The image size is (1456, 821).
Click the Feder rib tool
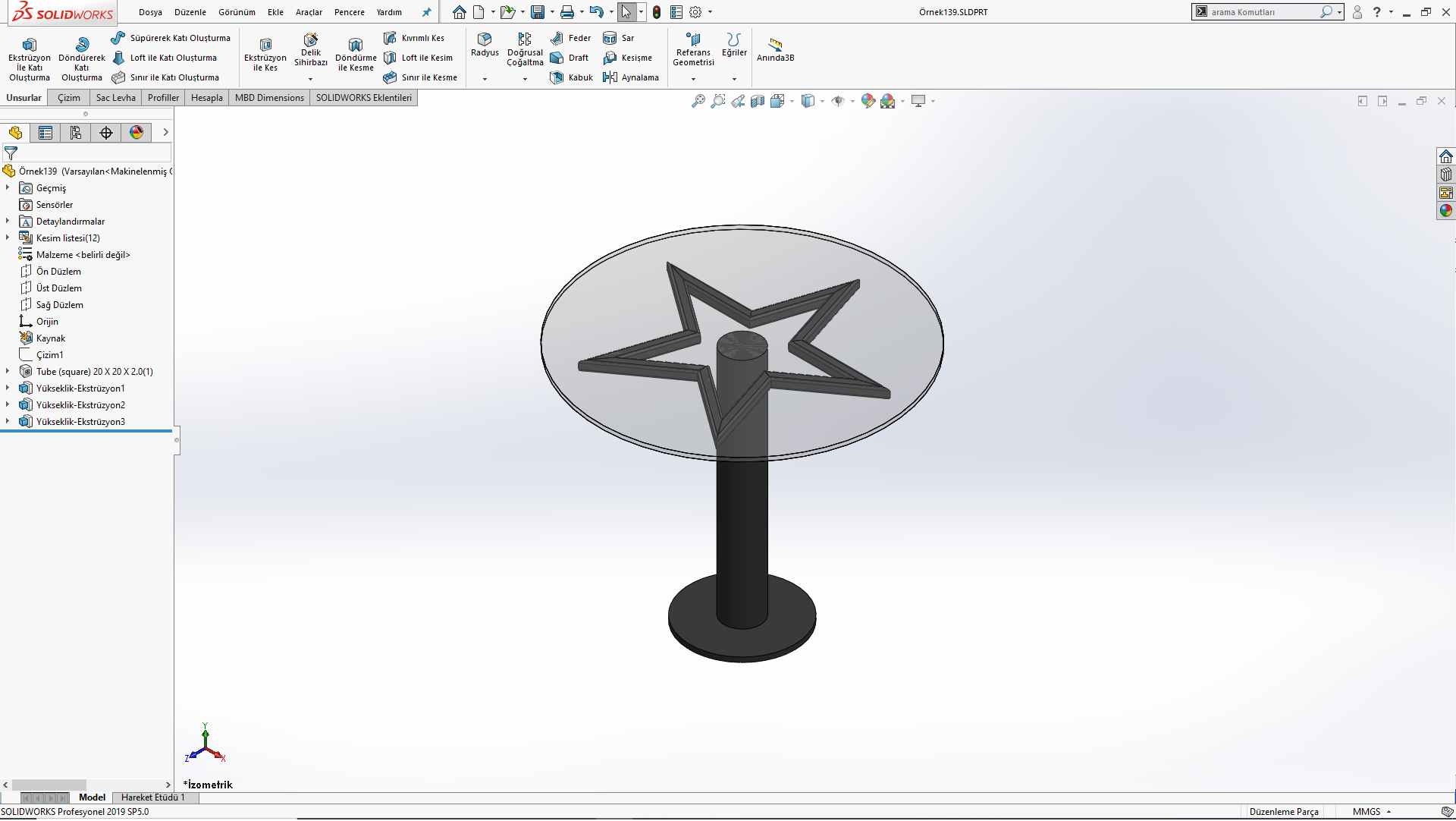[570, 38]
